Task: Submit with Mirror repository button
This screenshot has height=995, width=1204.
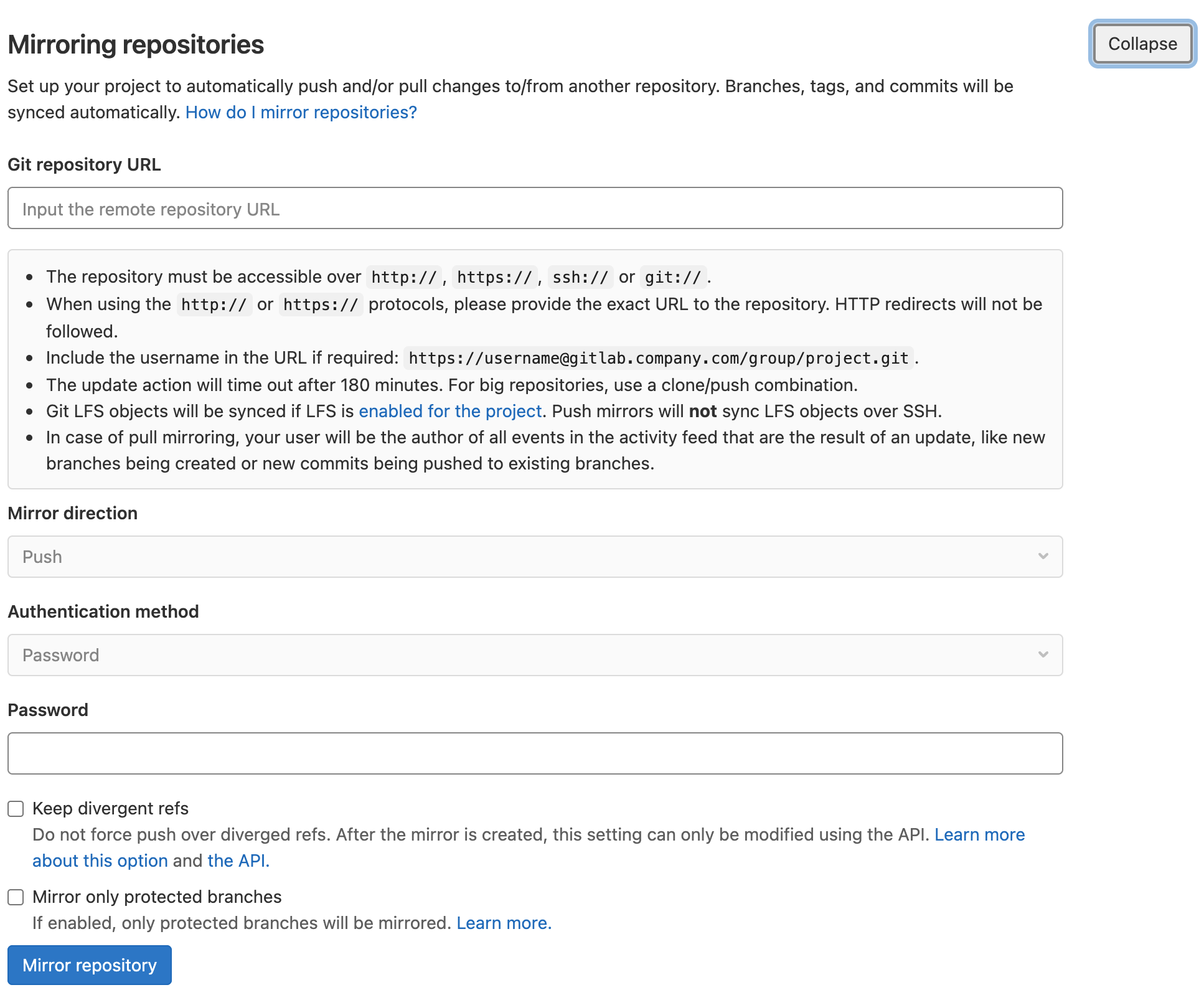Action: pos(89,965)
